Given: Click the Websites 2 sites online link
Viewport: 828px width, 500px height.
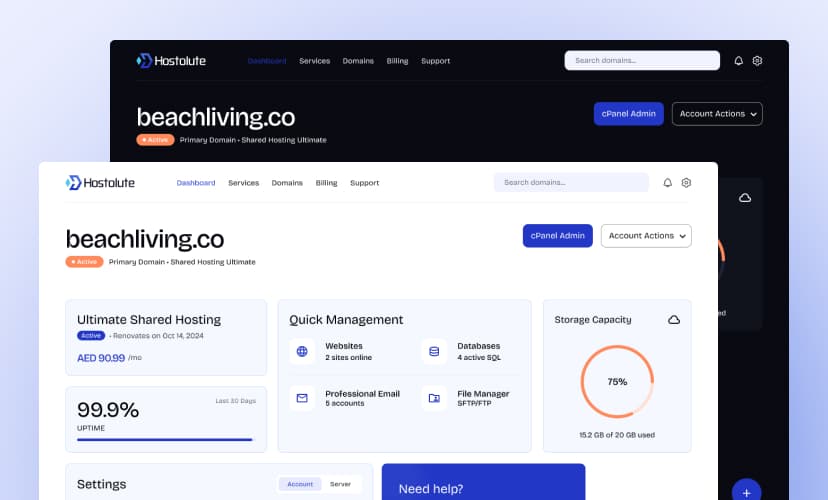Looking at the screenshot, I should point(349,351).
